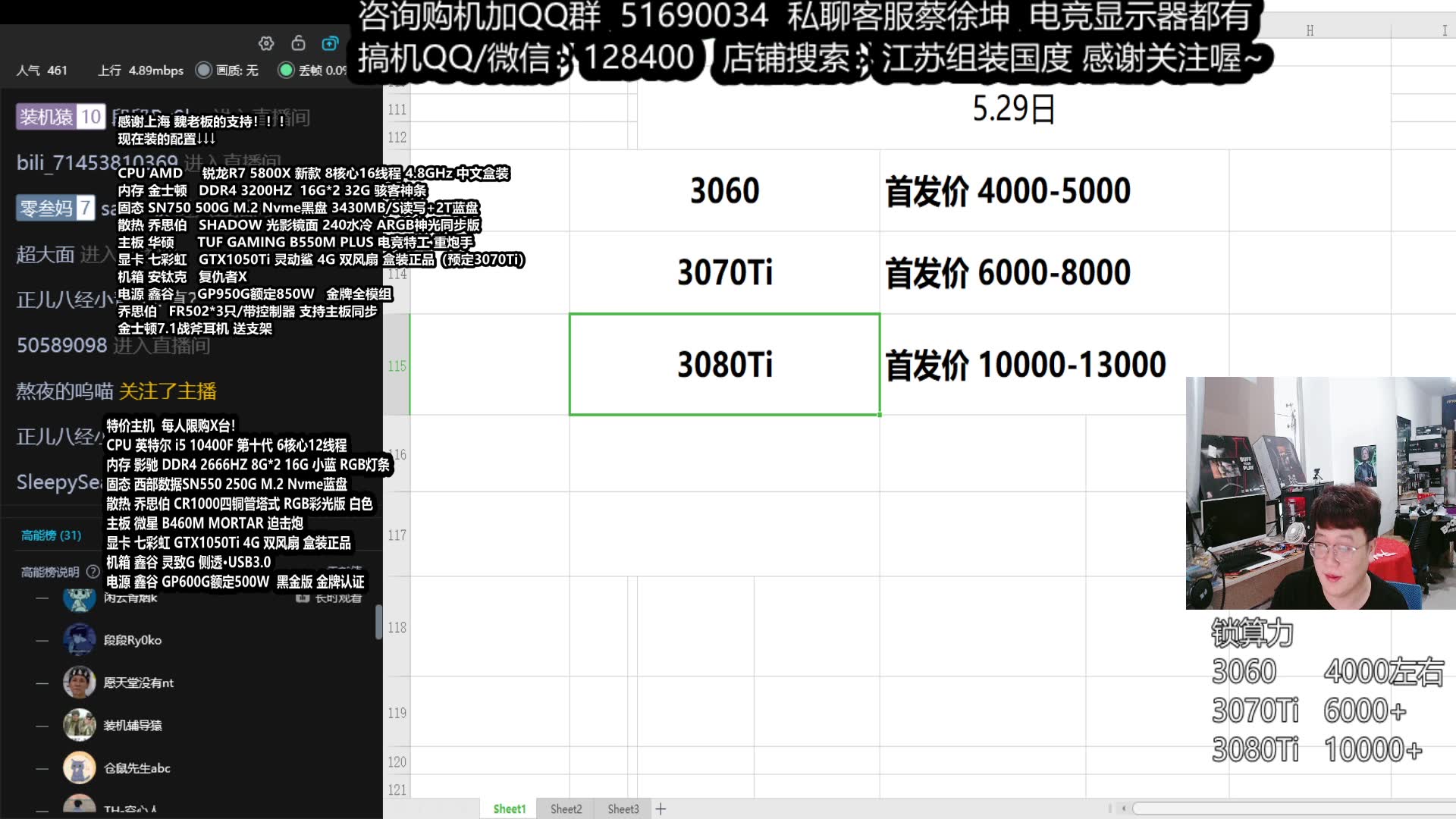The width and height of the screenshot is (1456, 819).
Task: Click row header 115 in the spreadsheet
Action: [397, 365]
